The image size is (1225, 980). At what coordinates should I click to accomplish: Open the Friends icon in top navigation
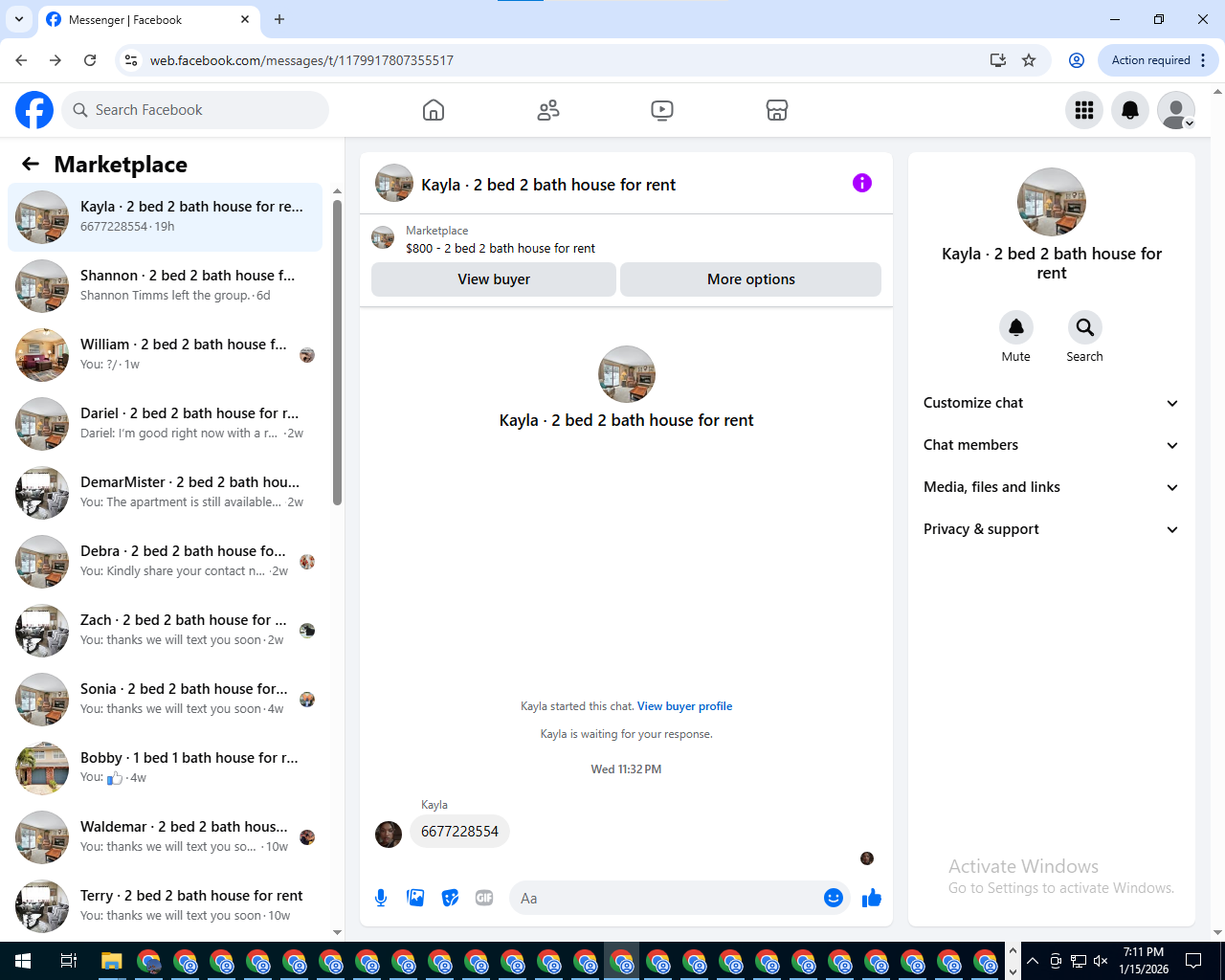(x=548, y=110)
